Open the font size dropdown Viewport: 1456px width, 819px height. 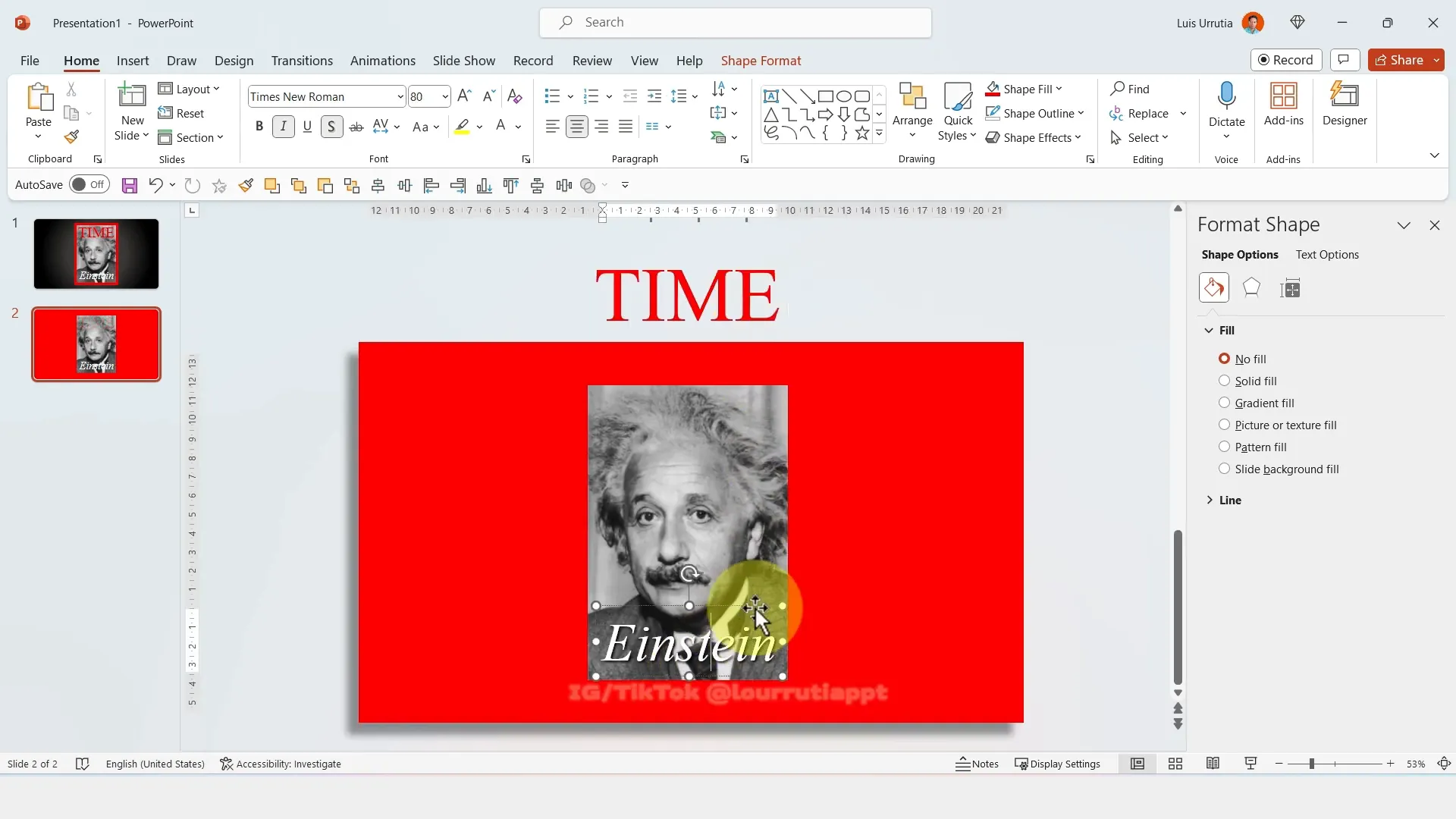pos(445,96)
